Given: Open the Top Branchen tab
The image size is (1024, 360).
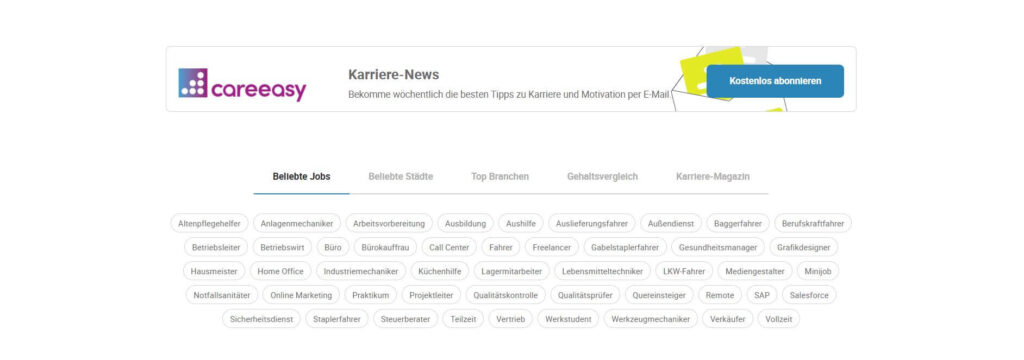Looking at the screenshot, I should click(500, 176).
